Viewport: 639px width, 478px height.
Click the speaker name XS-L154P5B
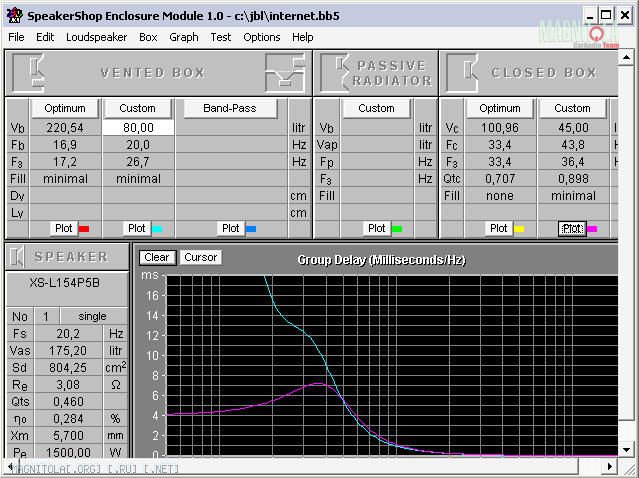65,283
